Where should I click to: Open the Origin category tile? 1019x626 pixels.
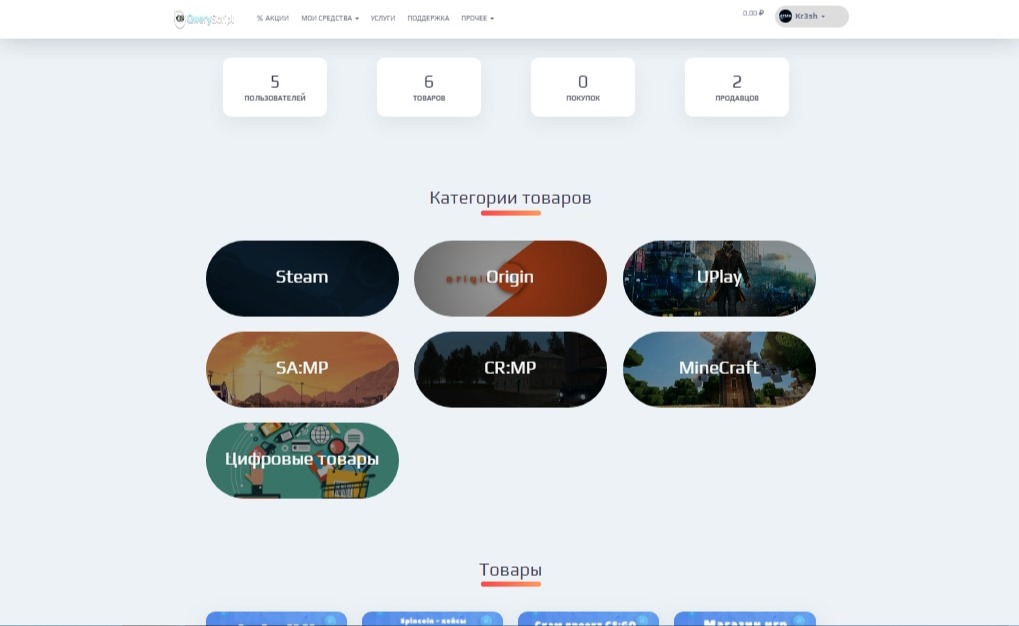[510, 278]
